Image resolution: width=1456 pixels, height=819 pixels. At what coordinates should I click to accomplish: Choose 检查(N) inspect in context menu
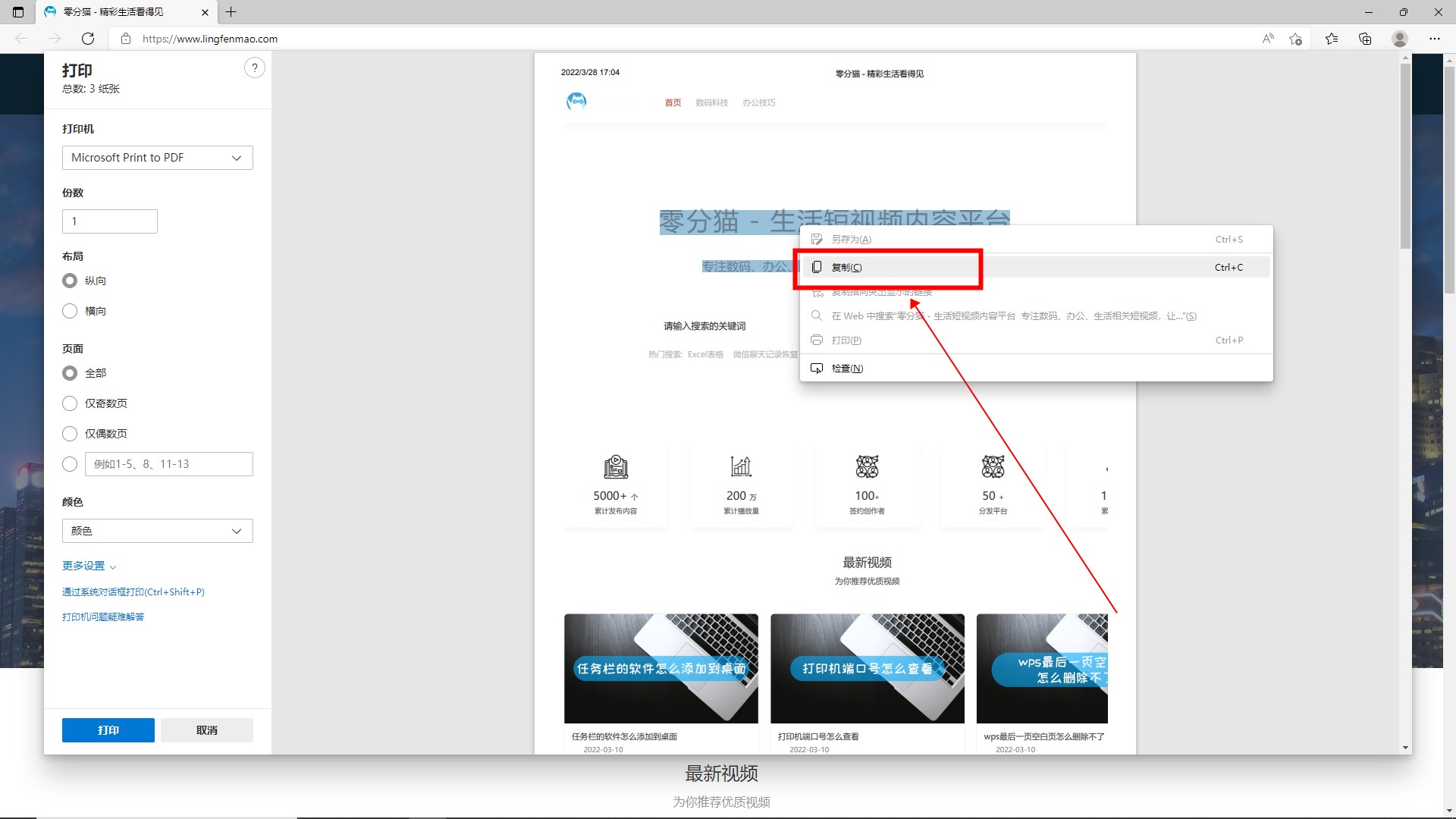tap(847, 369)
